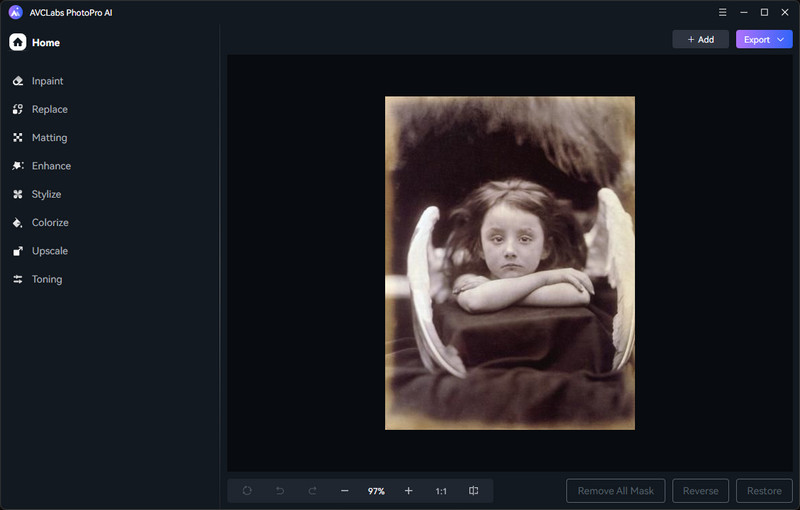Open the Replace menu item

[x=49, y=109]
